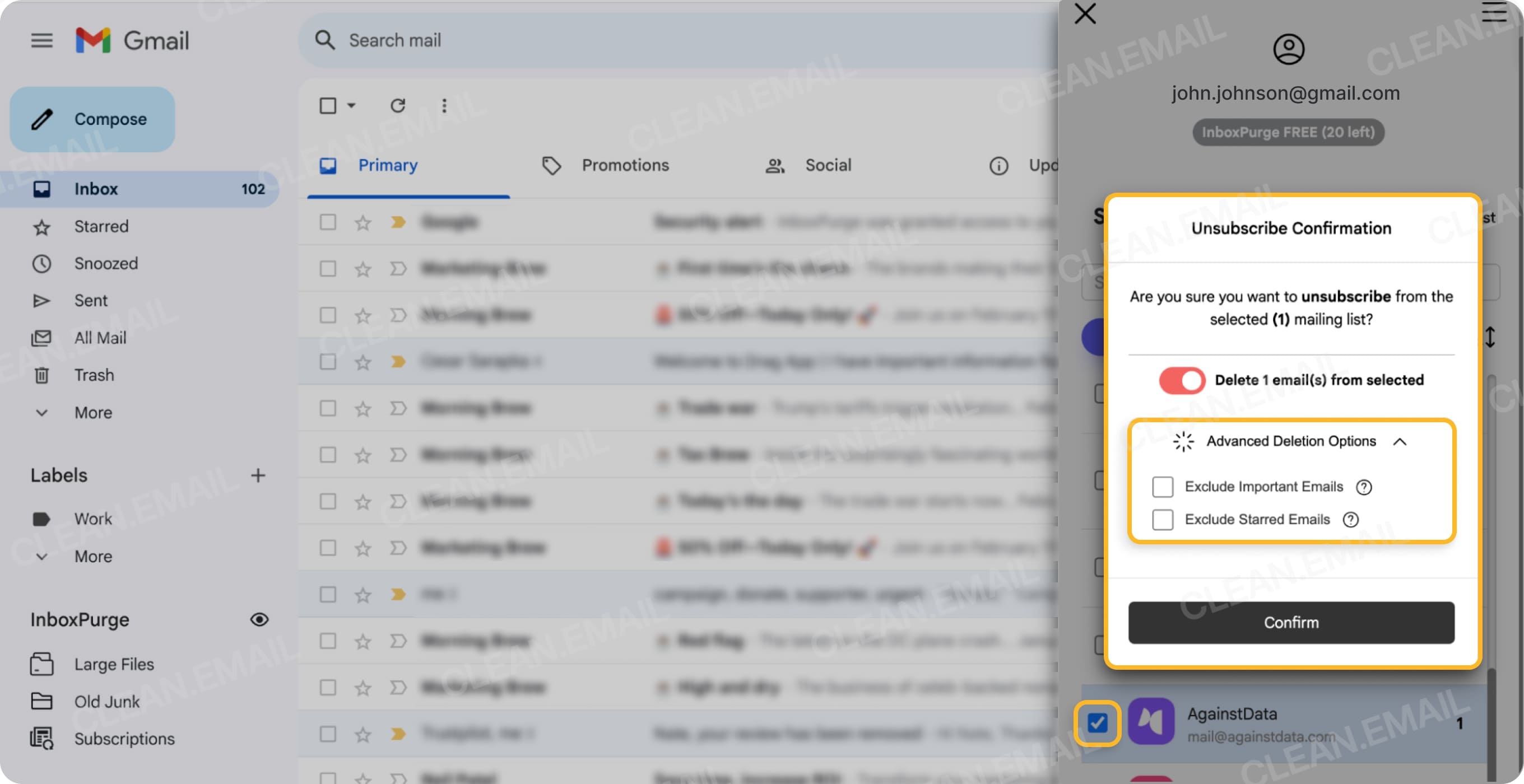Image resolution: width=1524 pixels, height=784 pixels.
Task: Switch to the Promotions tab
Action: pyautogui.click(x=625, y=165)
